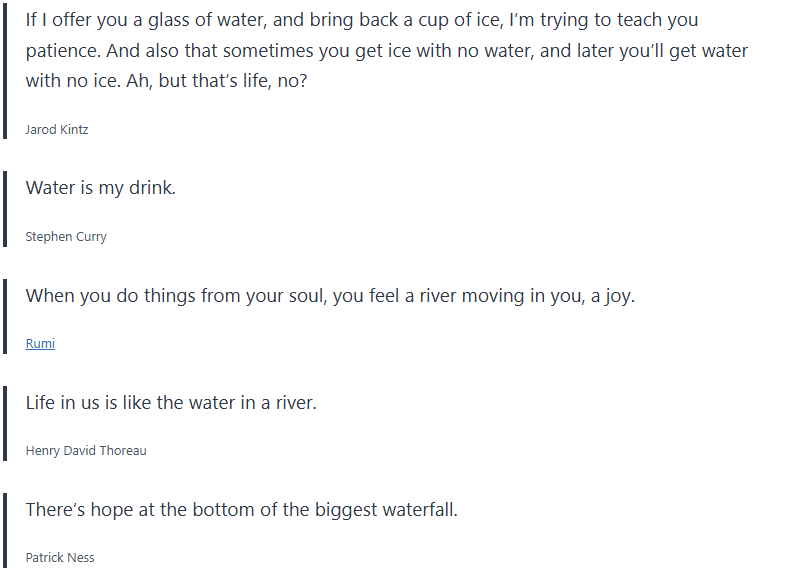The height and width of the screenshot is (573, 809).
Task: Click the word "waterfall" in the last quote
Action: pos(418,510)
